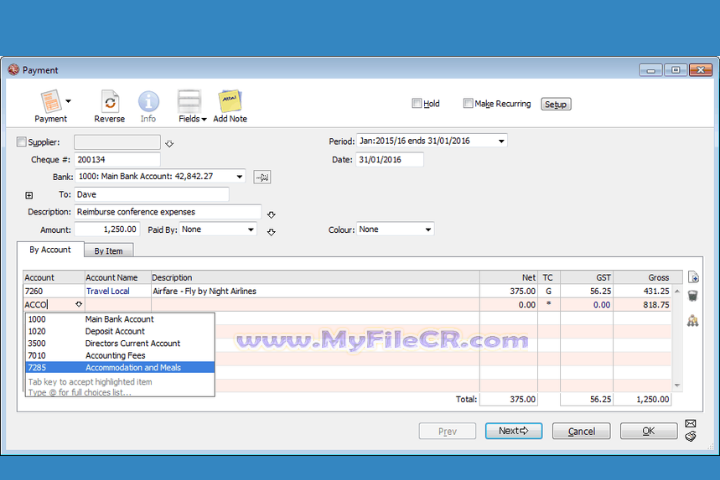Select 1000 Main Bank Account from list
The height and width of the screenshot is (480, 720).
[120, 319]
